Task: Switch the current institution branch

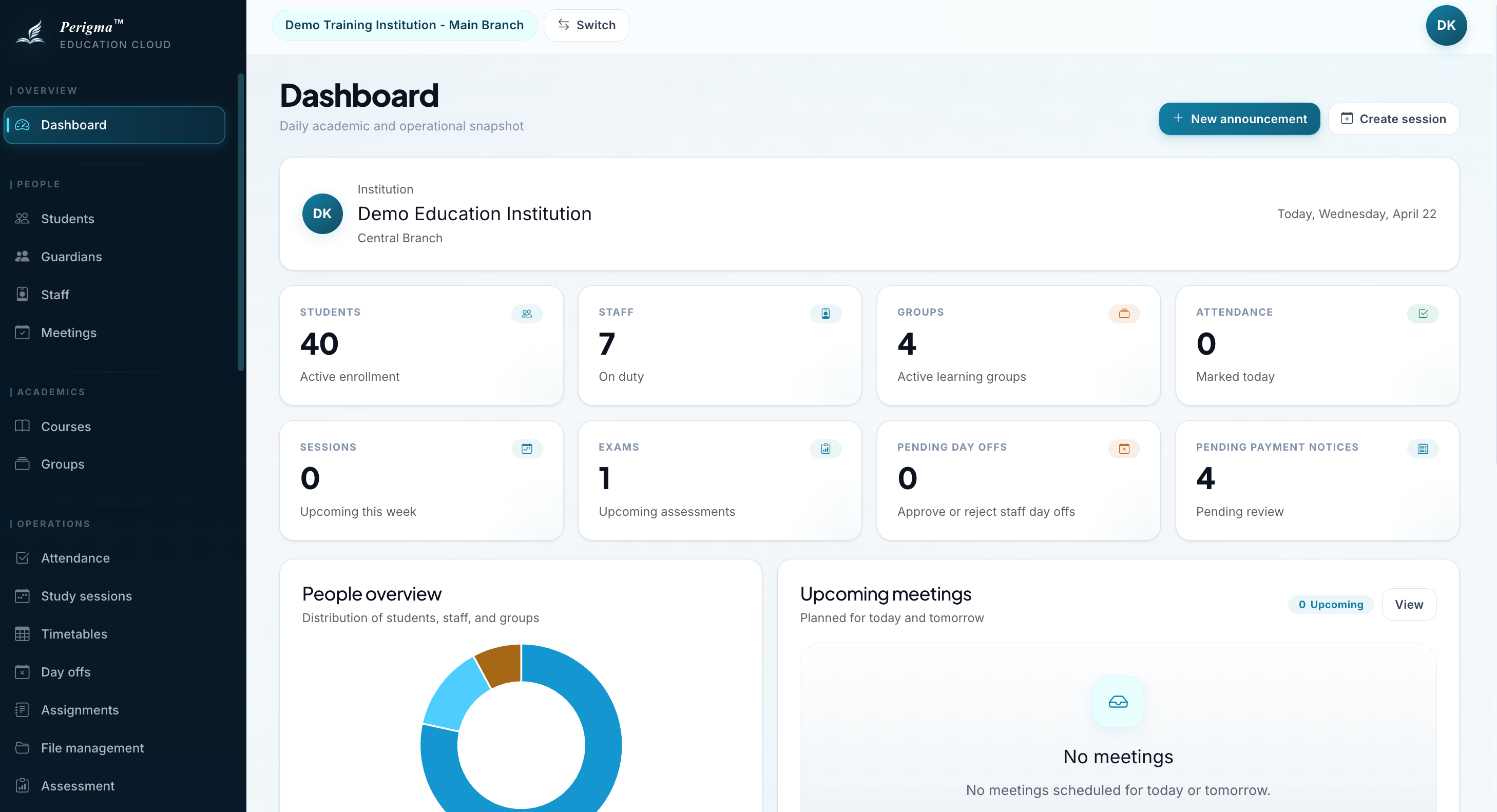Action: 586,25
